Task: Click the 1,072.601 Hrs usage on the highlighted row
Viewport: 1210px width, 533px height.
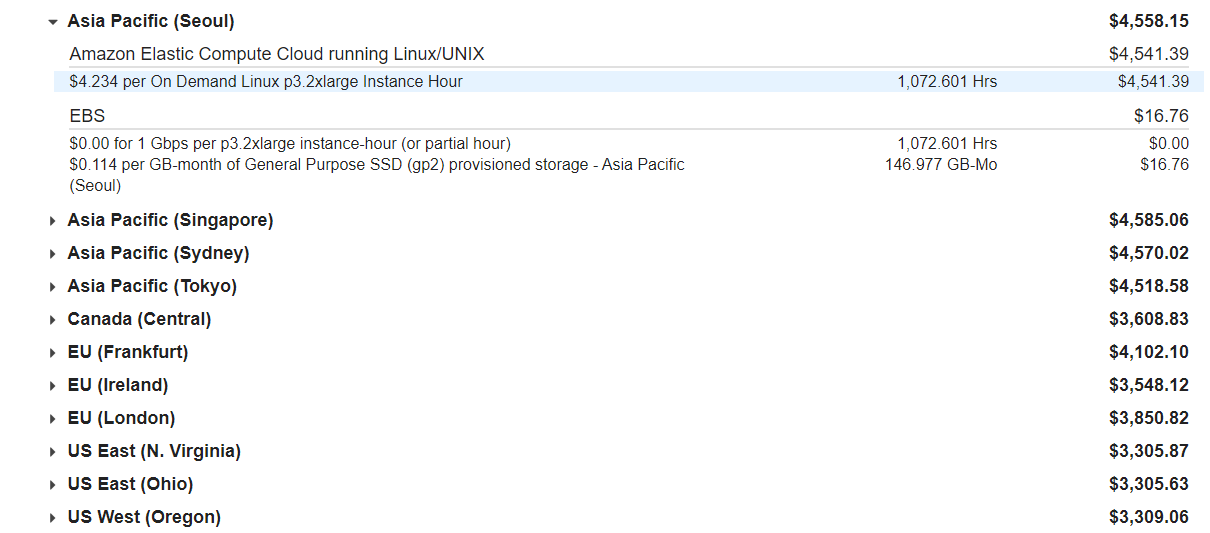Action: (947, 82)
